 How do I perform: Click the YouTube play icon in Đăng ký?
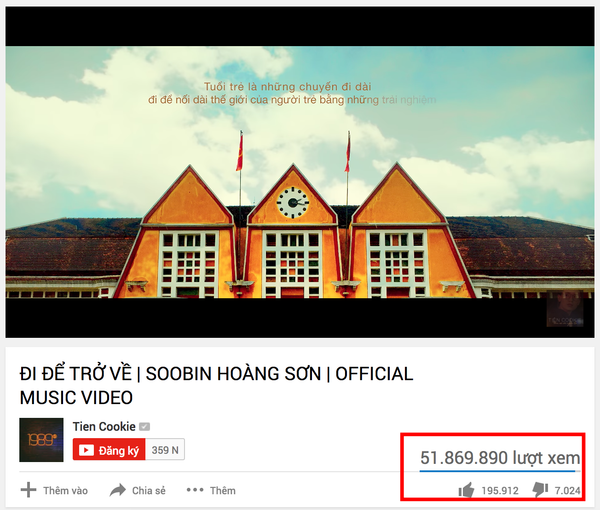(86, 450)
